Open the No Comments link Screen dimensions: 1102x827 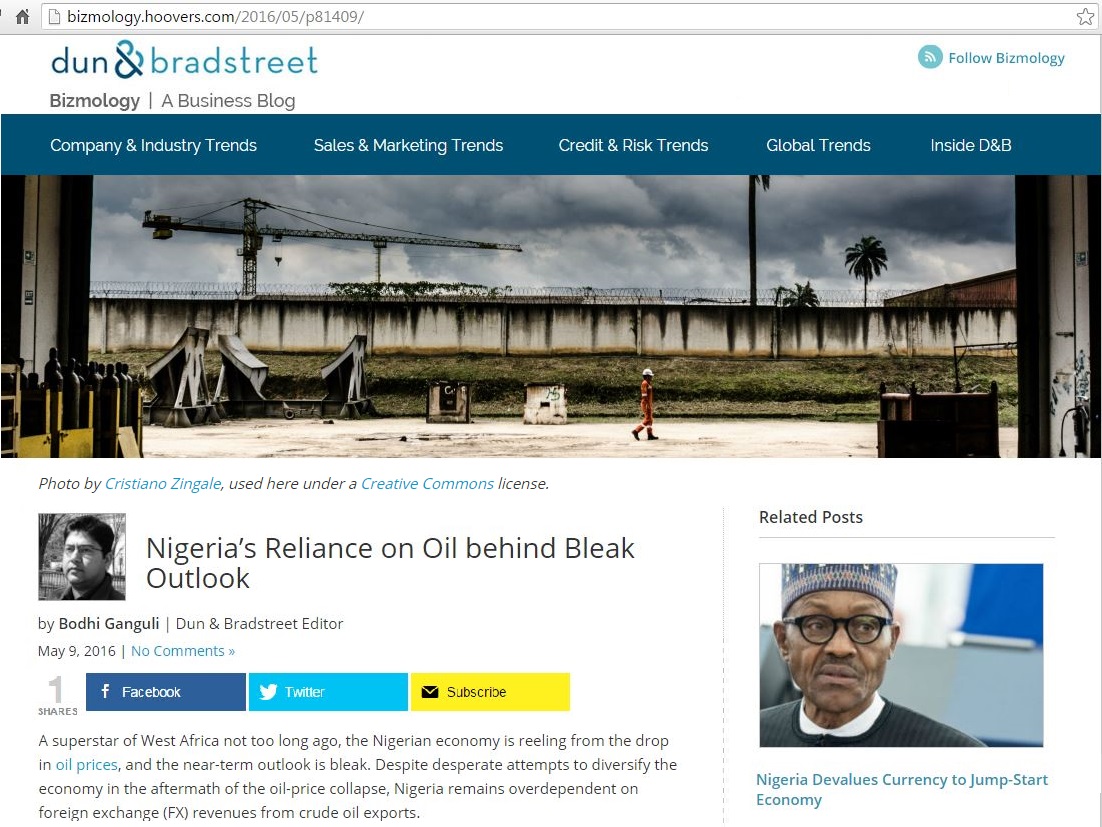click(x=183, y=651)
